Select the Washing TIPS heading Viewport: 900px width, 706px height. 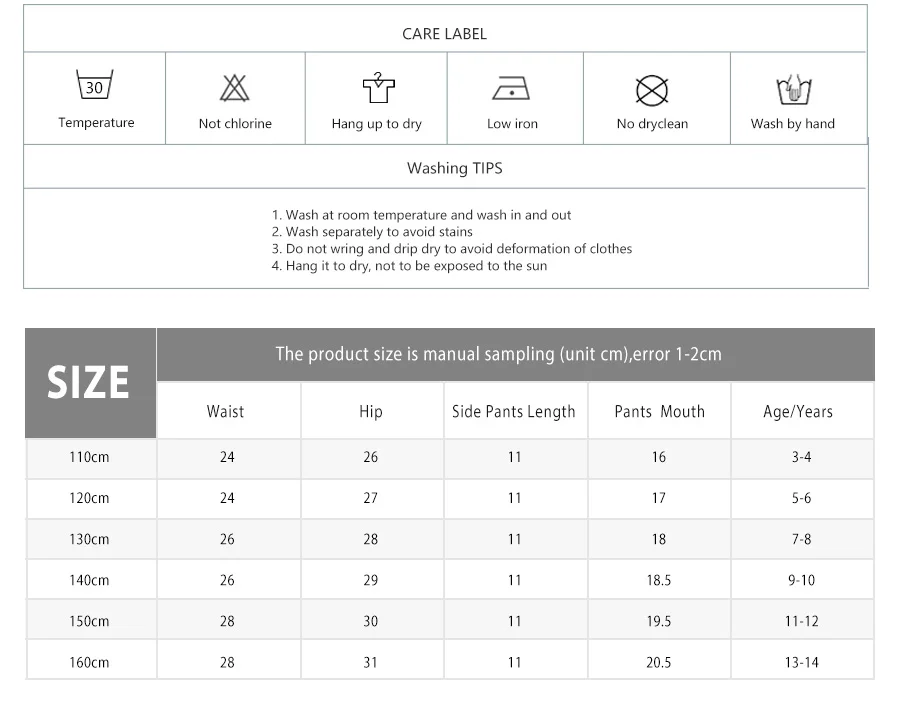[455, 168]
